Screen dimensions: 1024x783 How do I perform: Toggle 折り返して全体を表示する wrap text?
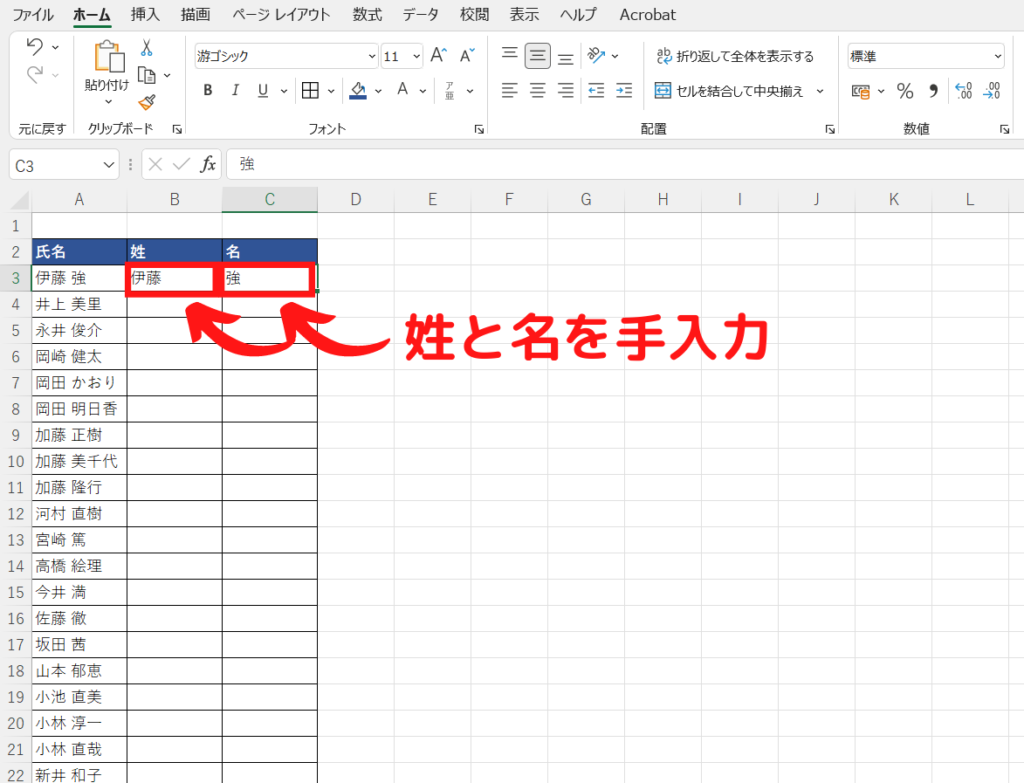(x=735, y=56)
